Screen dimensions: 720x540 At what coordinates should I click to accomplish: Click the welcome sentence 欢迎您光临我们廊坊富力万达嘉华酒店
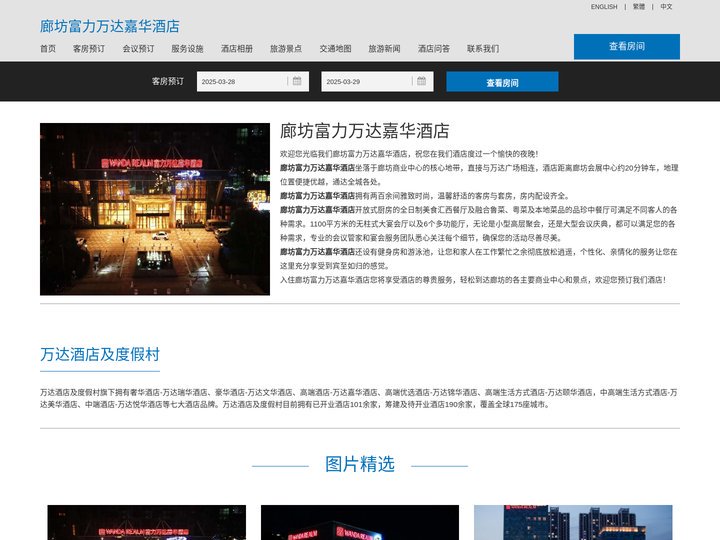(x=409, y=154)
